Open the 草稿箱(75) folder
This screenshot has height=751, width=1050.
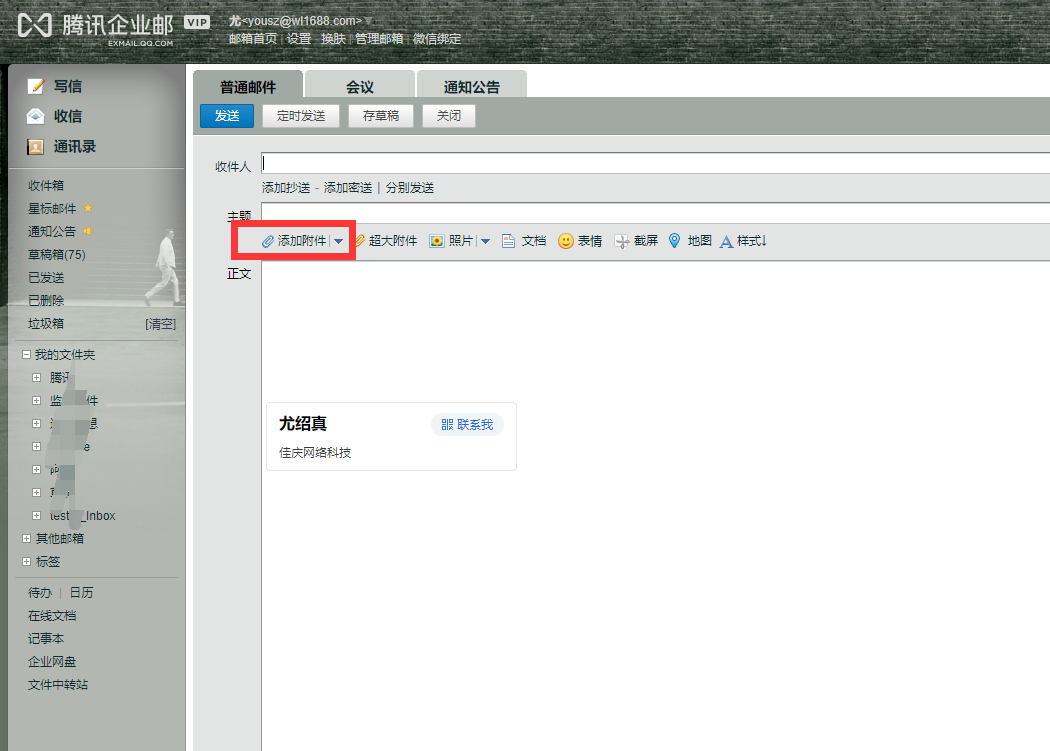click(x=57, y=255)
